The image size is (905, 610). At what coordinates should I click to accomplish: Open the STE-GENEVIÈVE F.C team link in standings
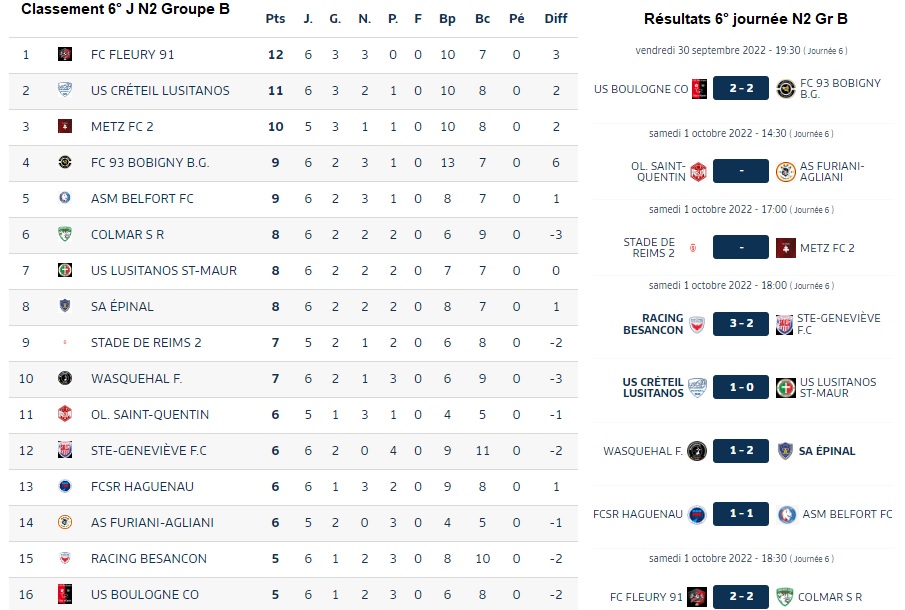(148, 451)
